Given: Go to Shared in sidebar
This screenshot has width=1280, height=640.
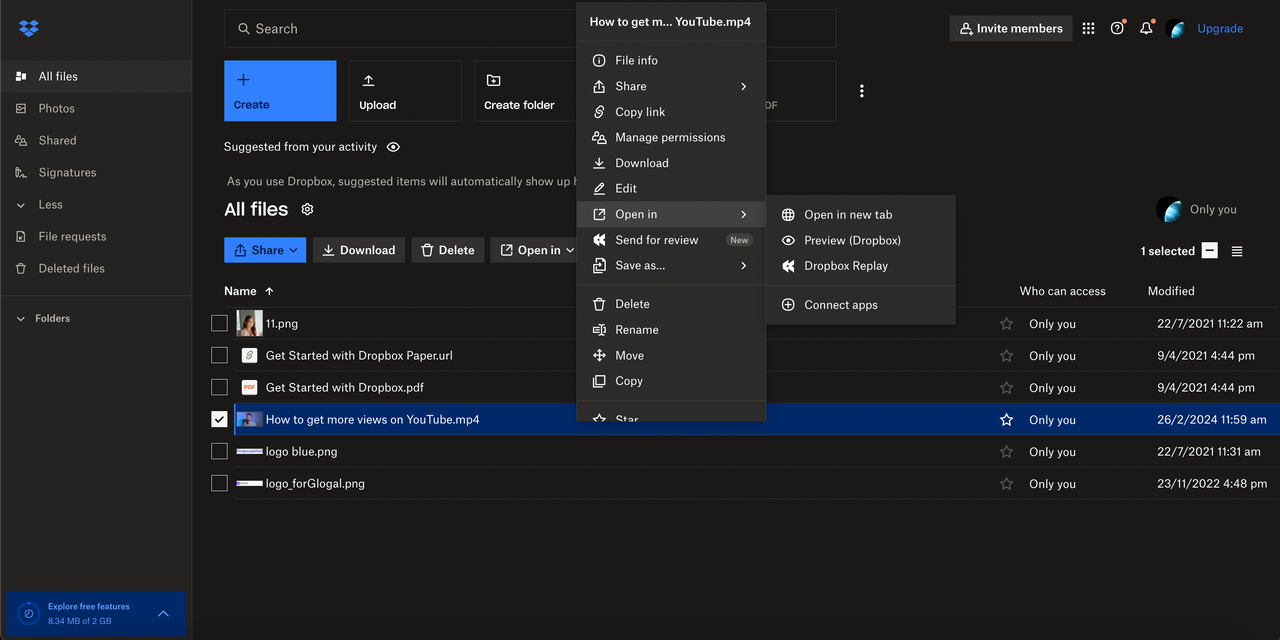Looking at the screenshot, I should coord(96,140).
